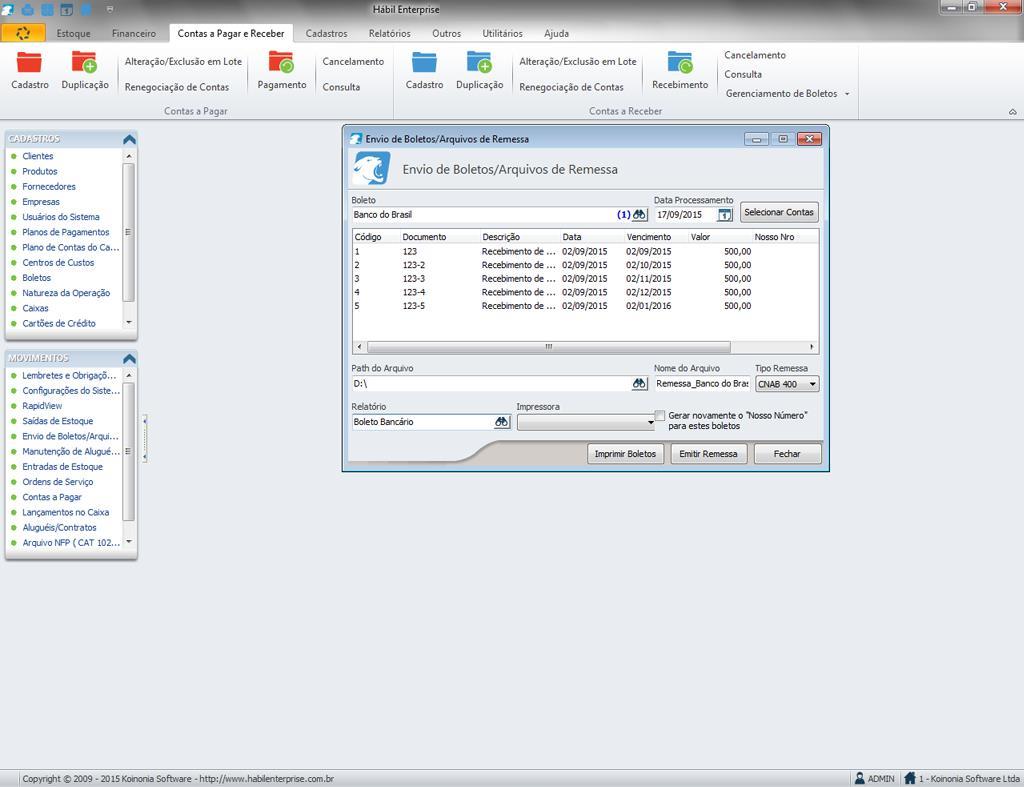
Task: Click the Fechar button
Action: coord(787,454)
